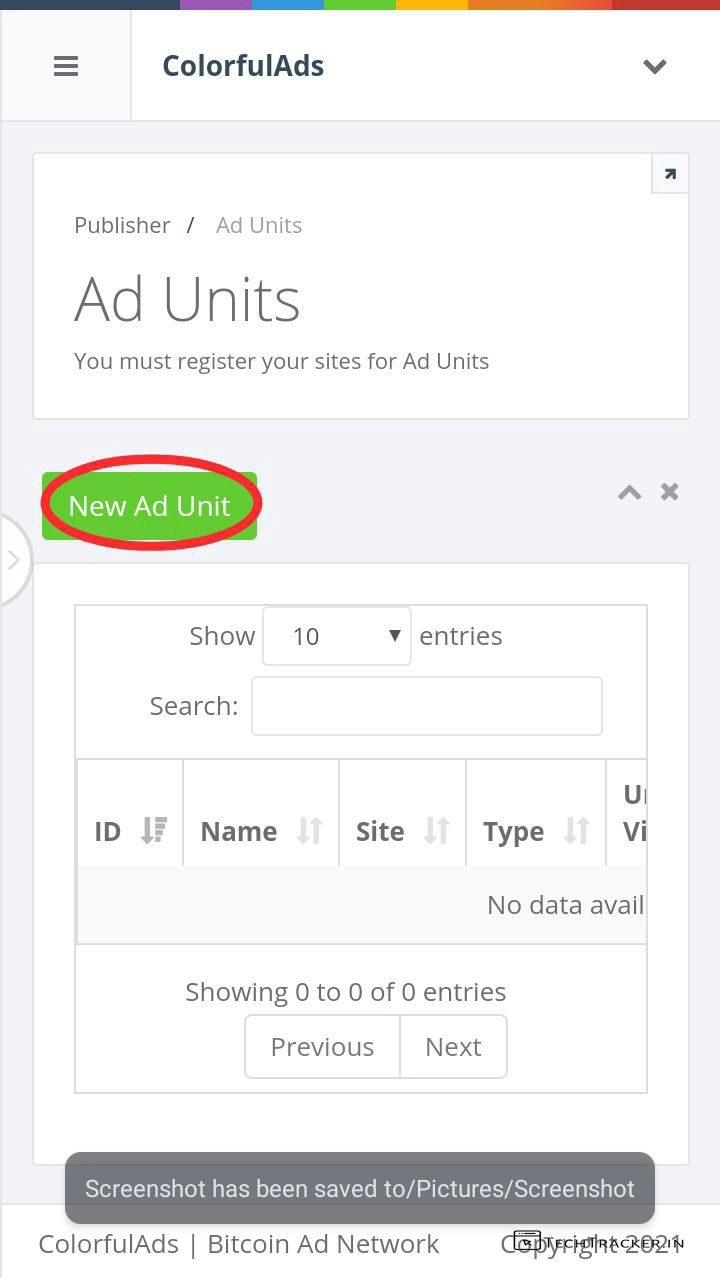Sort by Site using its sort arrows
Image resolution: width=720 pixels, height=1278 pixels.
tap(437, 831)
